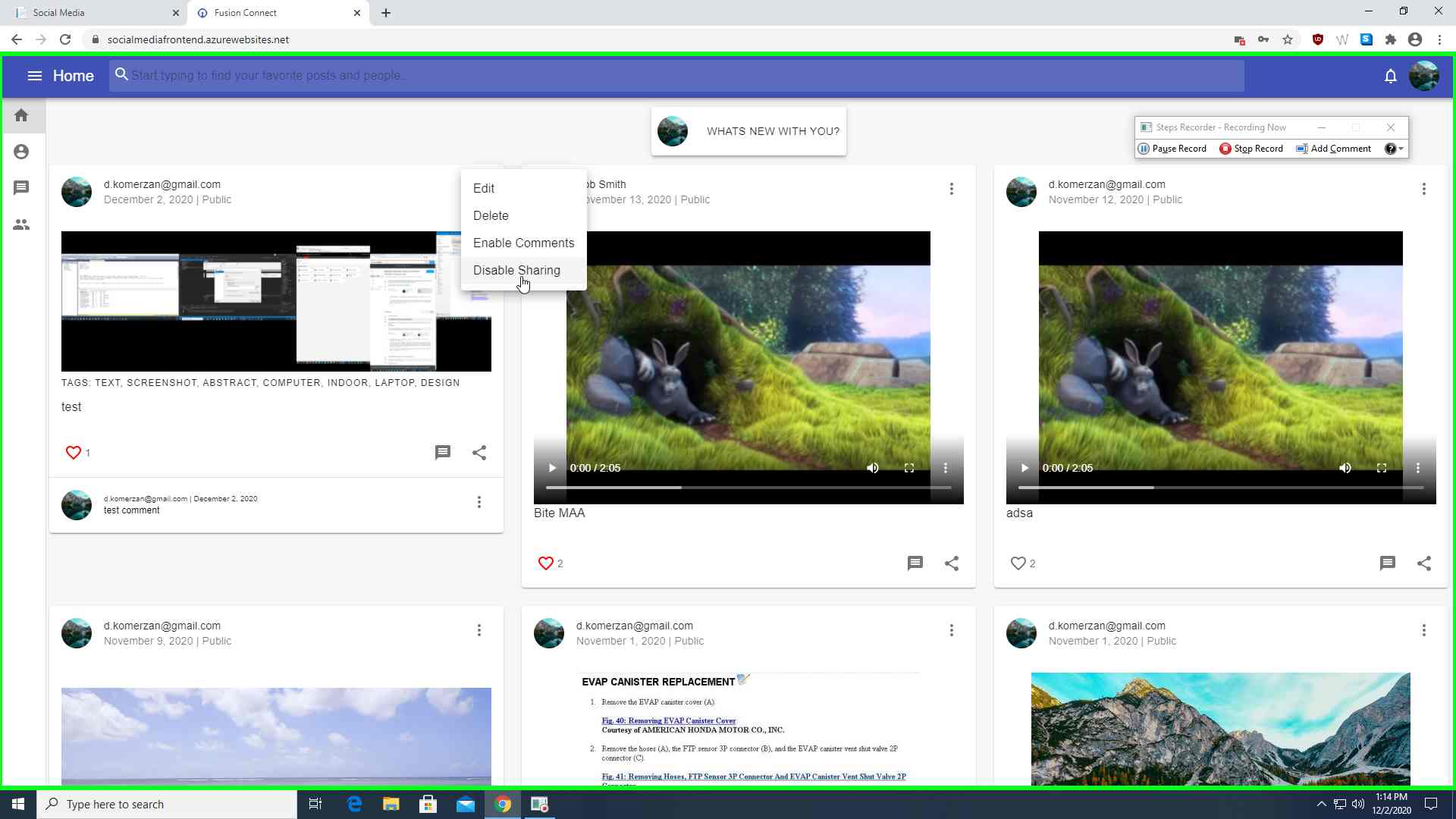Open a new browser tab
Image resolution: width=1456 pixels, height=819 pixels.
pos(386,13)
